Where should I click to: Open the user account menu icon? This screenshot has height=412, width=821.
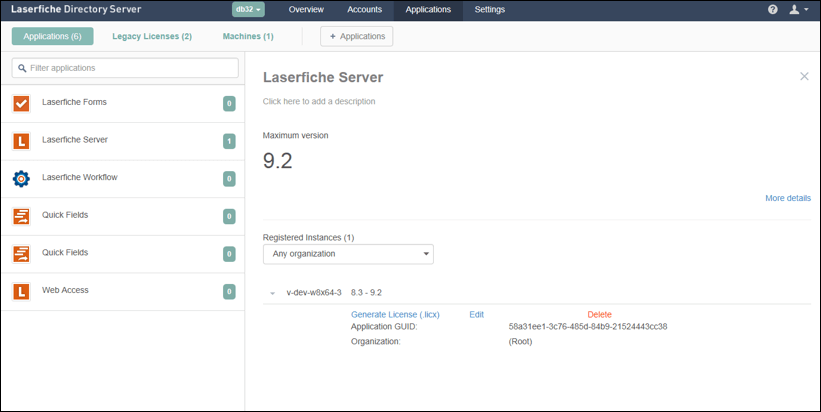click(798, 9)
